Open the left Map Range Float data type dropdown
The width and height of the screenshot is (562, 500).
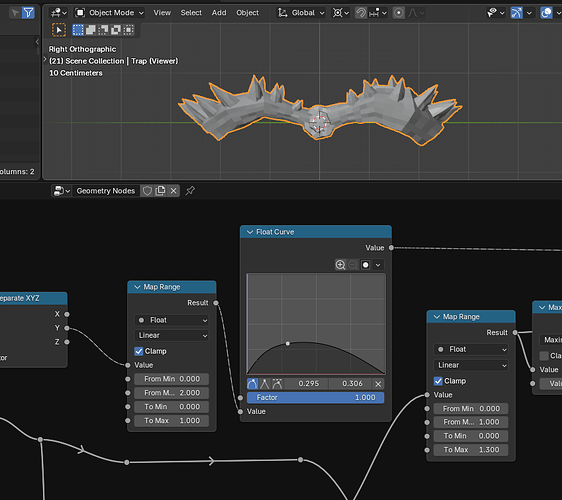coord(172,320)
